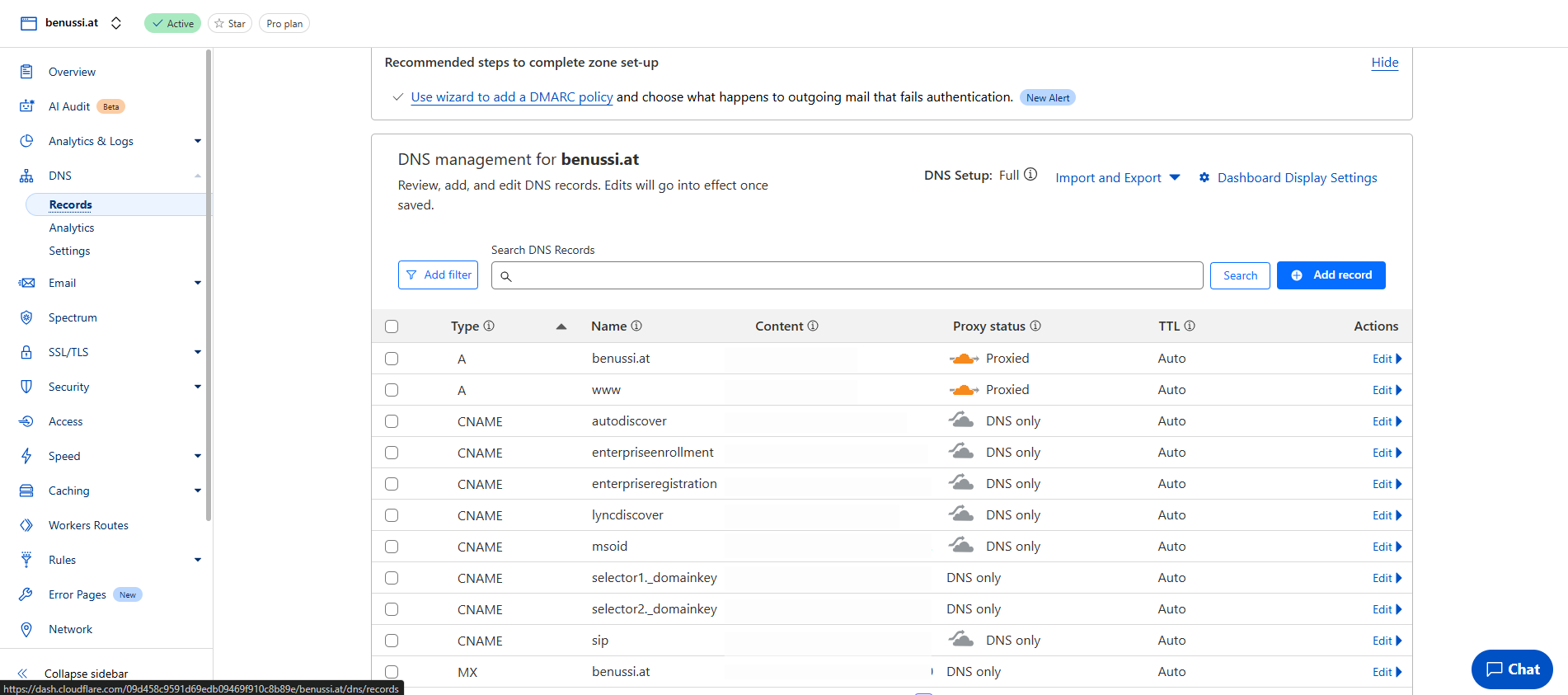Click into the Search DNS Records field

[847, 275]
